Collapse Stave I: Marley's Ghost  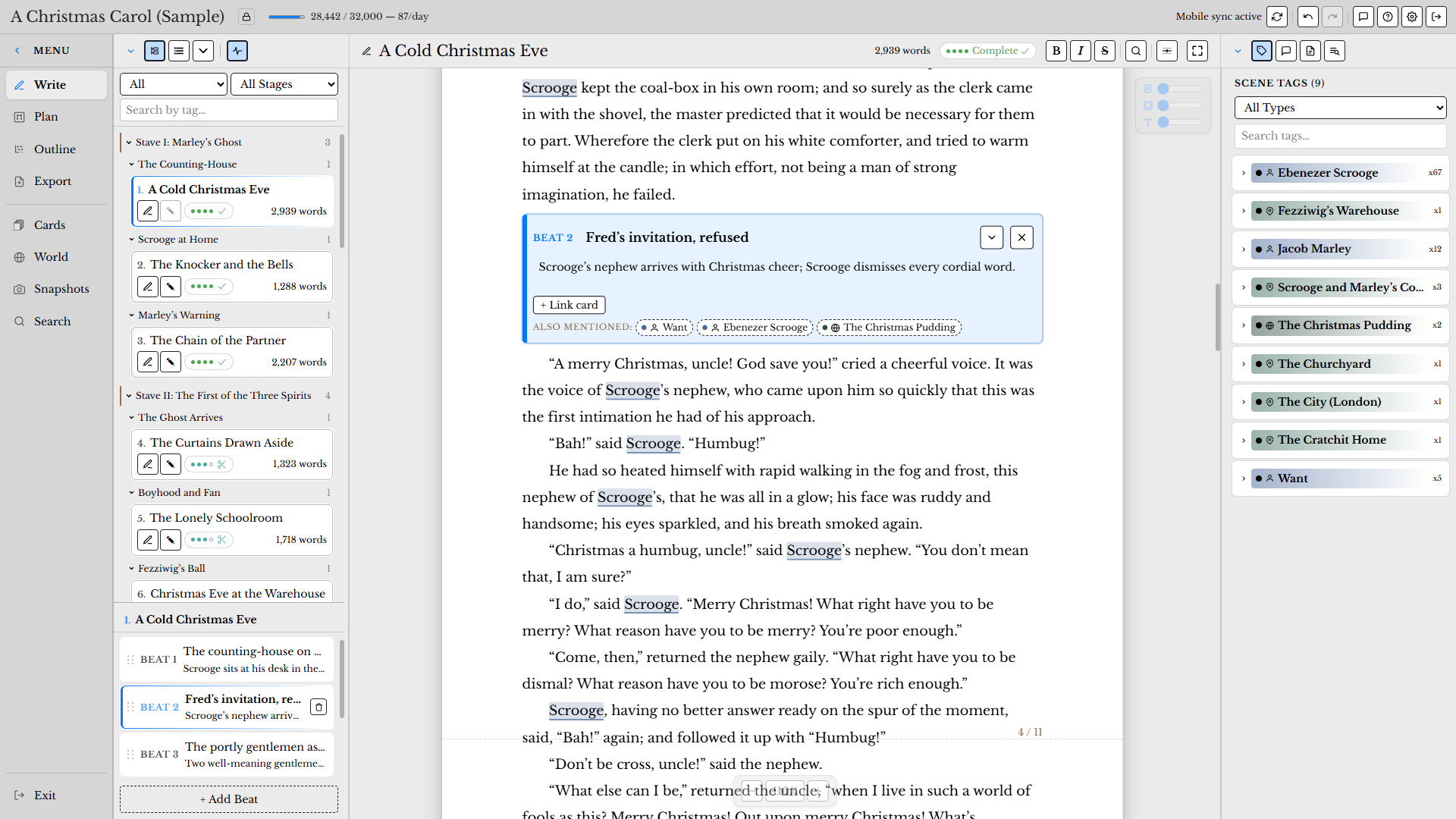[130, 142]
